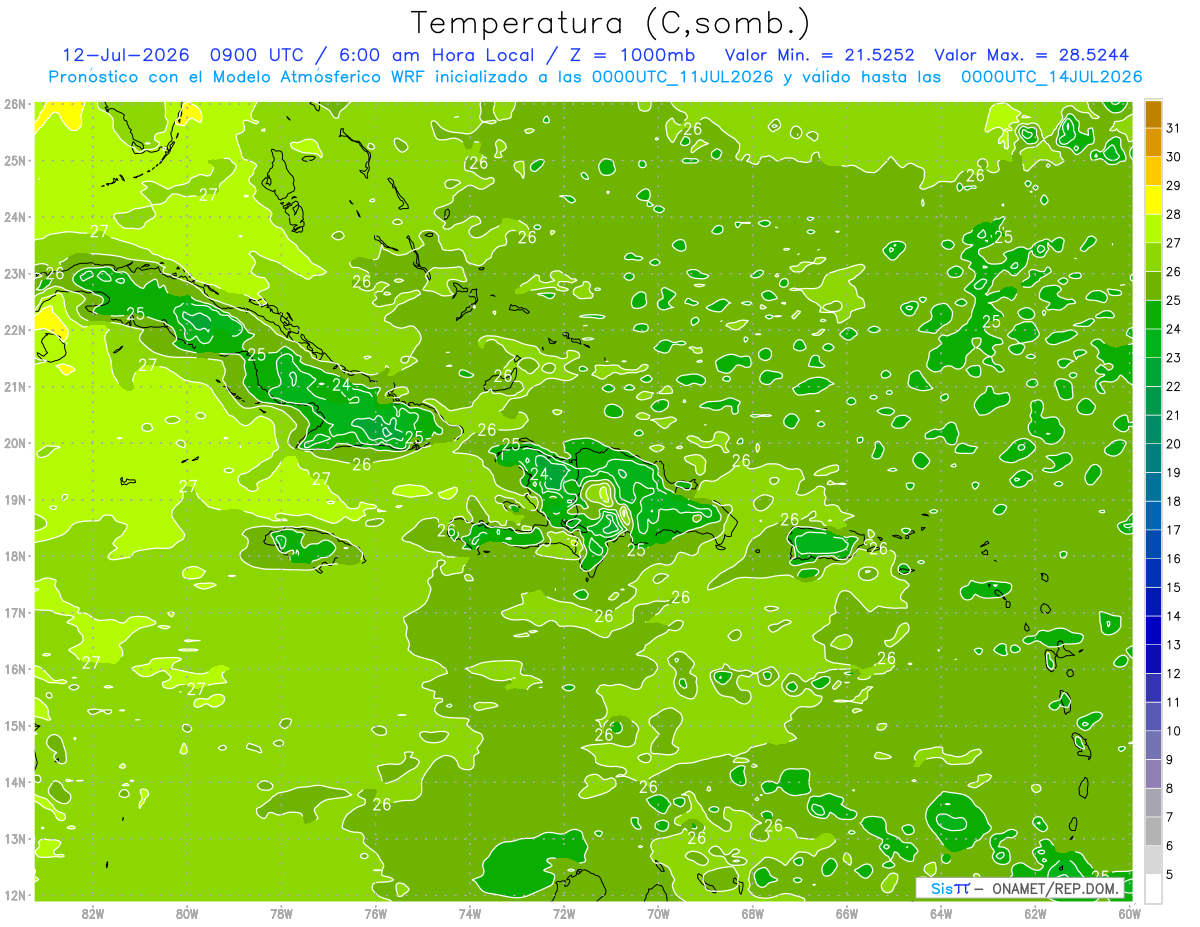
Task: Click color scale value 29
Action: click(x=1173, y=186)
